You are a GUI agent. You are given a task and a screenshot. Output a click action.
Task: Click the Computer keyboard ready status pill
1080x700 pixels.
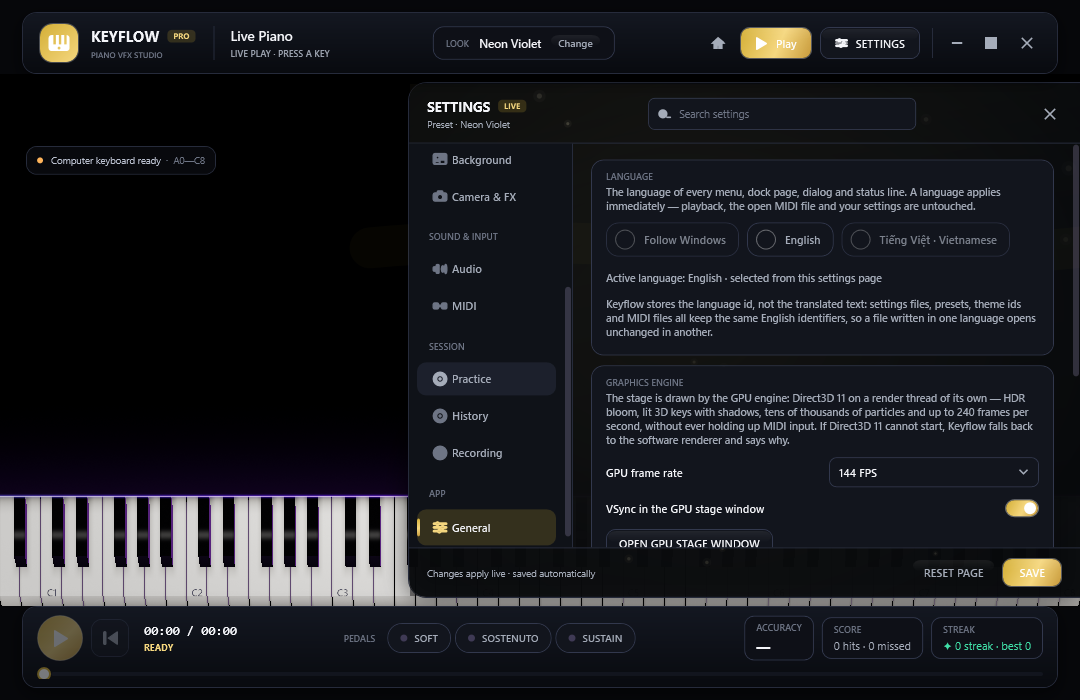pyautogui.click(x=121, y=161)
